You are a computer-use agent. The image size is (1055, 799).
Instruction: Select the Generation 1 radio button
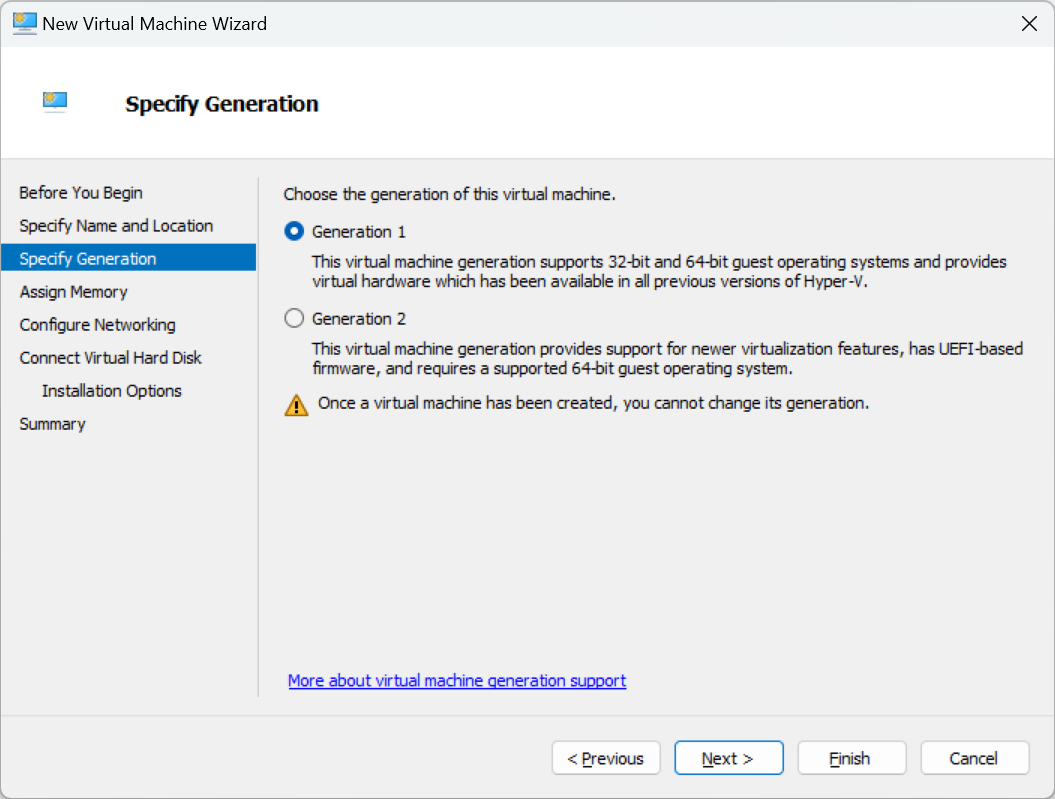point(294,232)
